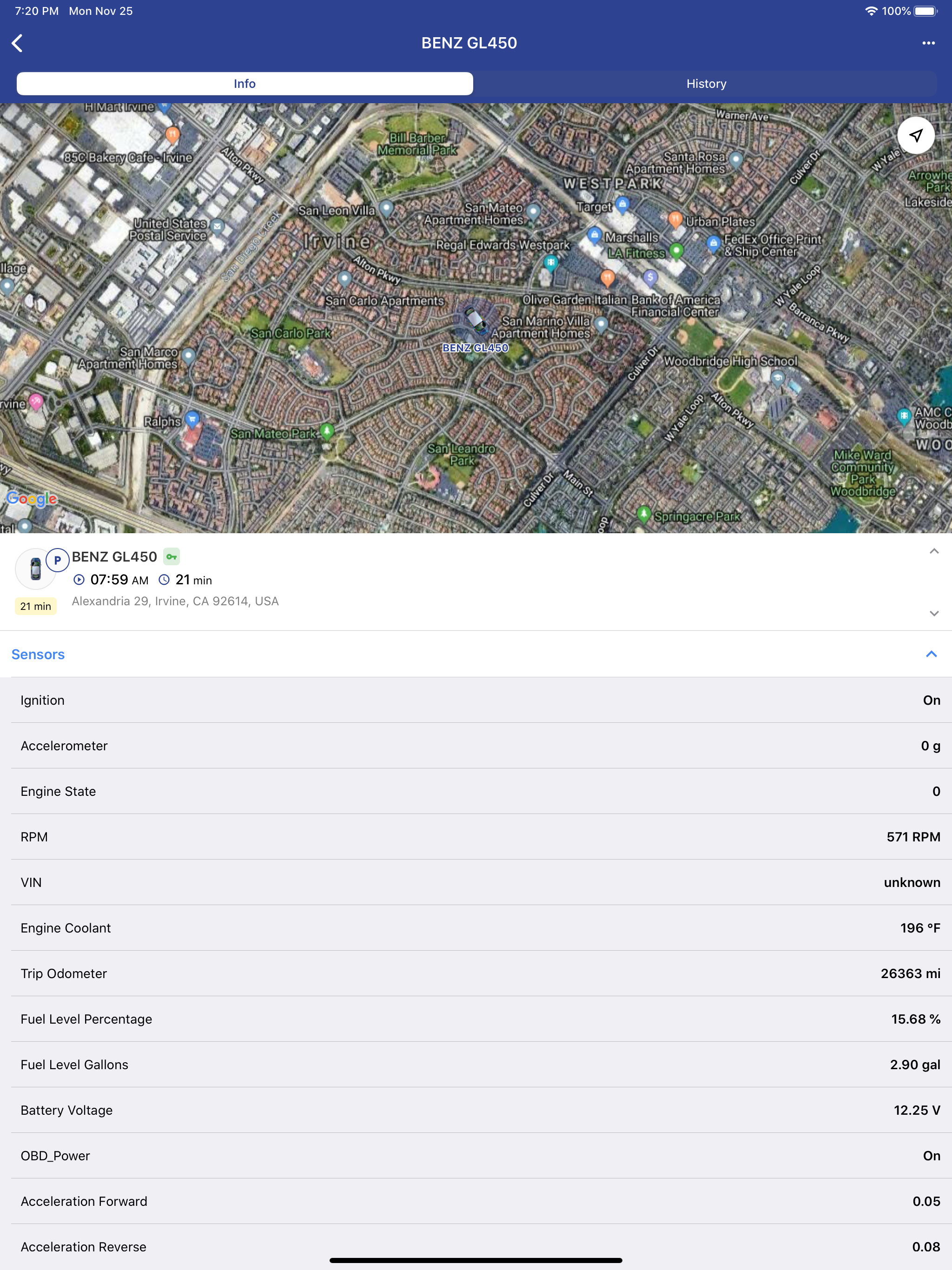
Task: Select the Acceleration Reverse 0.08 value
Action: click(x=926, y=1246)
